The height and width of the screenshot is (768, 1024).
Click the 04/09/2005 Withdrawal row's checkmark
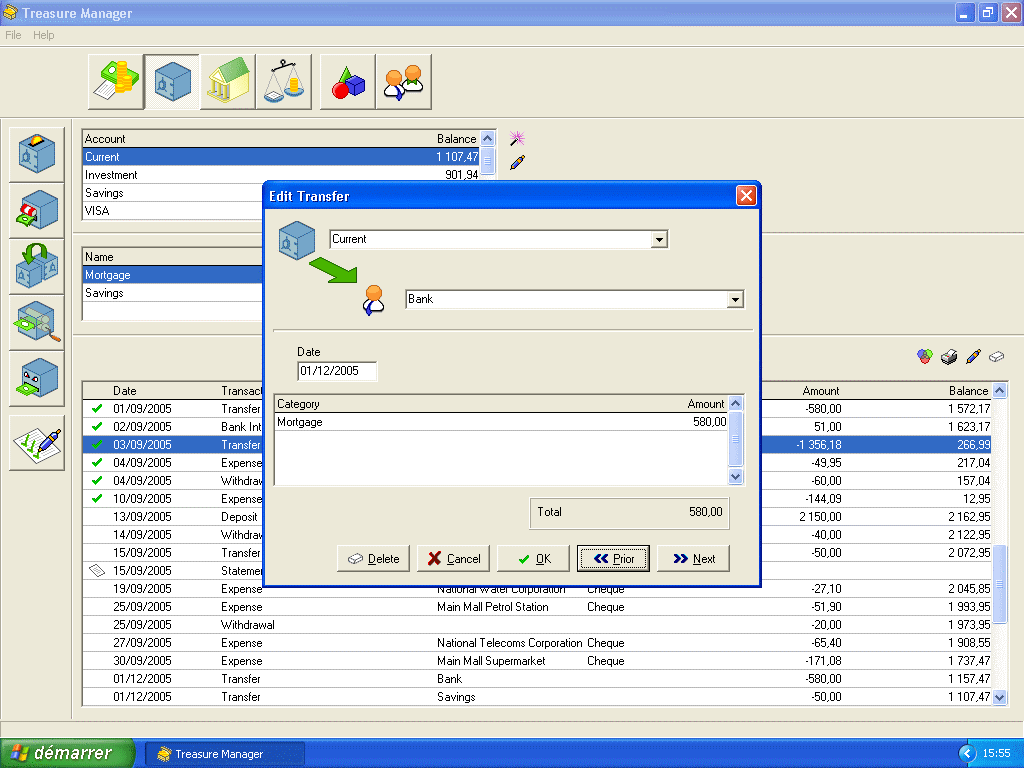pyautogui.click(x=97, y=480)
